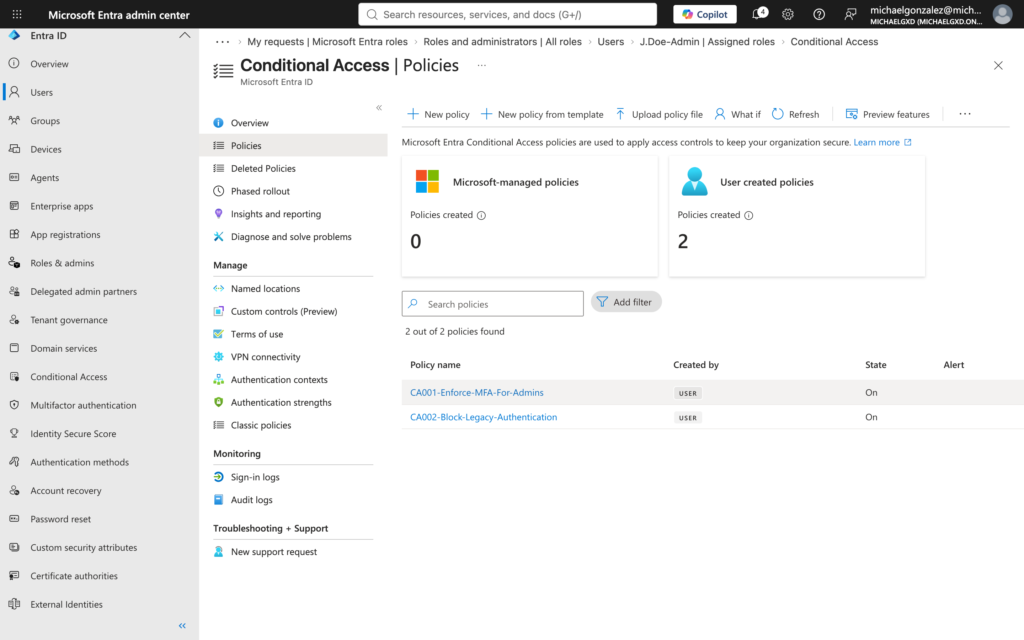Create a New policy
Image resolution: width=1024 pixels, height=640 pixels.
[x=438, y=114]
